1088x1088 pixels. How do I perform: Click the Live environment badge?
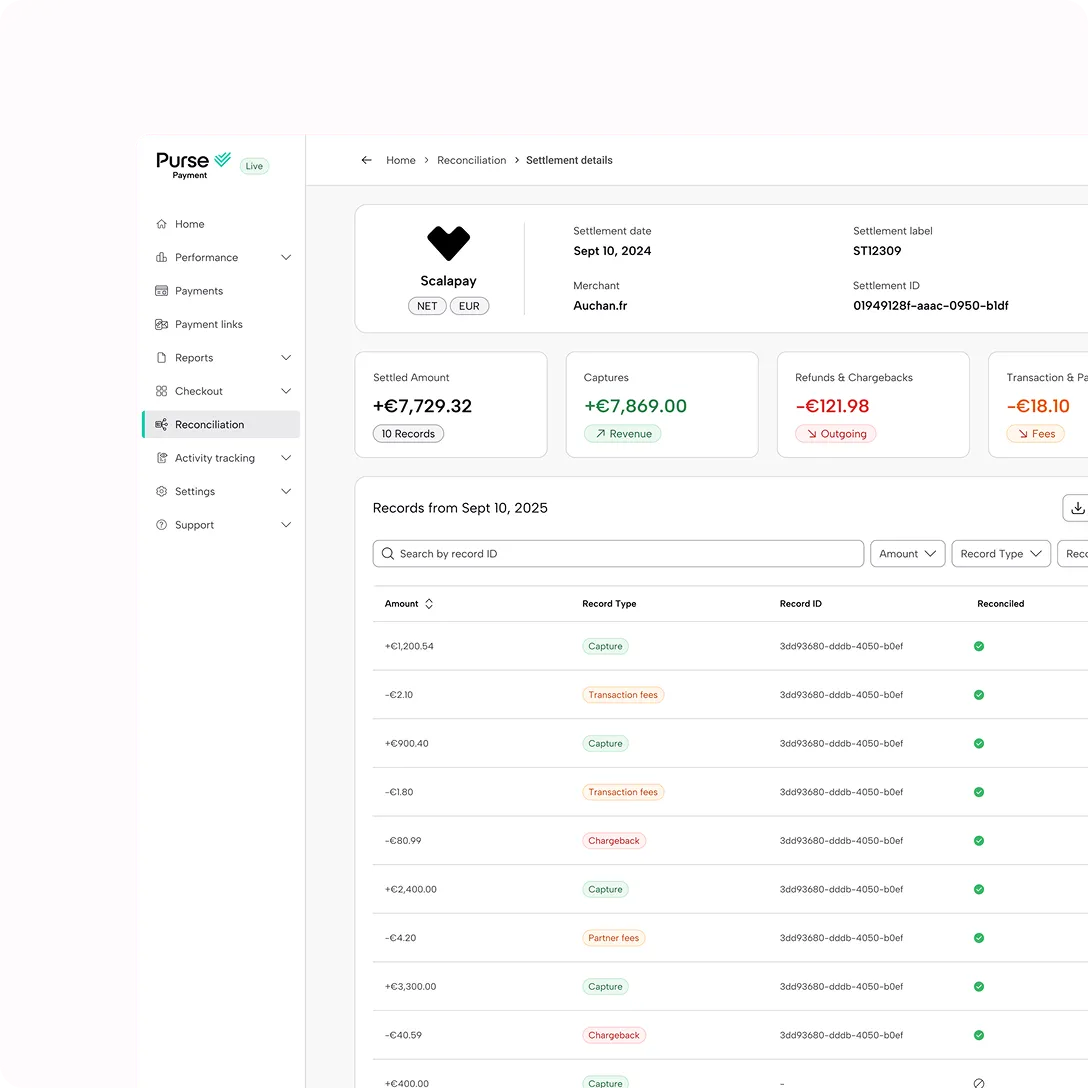pos(254,166)
